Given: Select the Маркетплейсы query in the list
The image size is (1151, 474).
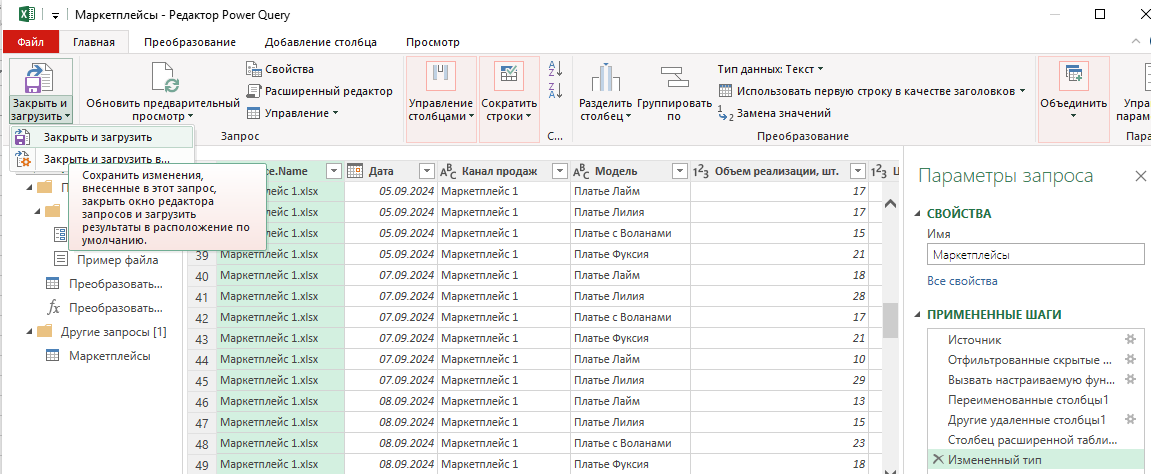Looking at the screenshot, I should pyautogui.click(x=109, y=356).
